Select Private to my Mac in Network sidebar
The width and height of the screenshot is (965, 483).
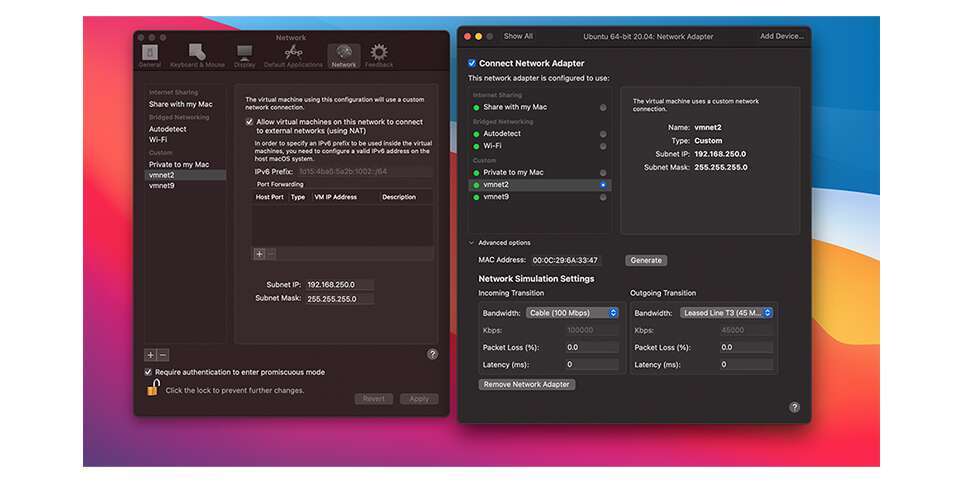click(x=179, y=164)
